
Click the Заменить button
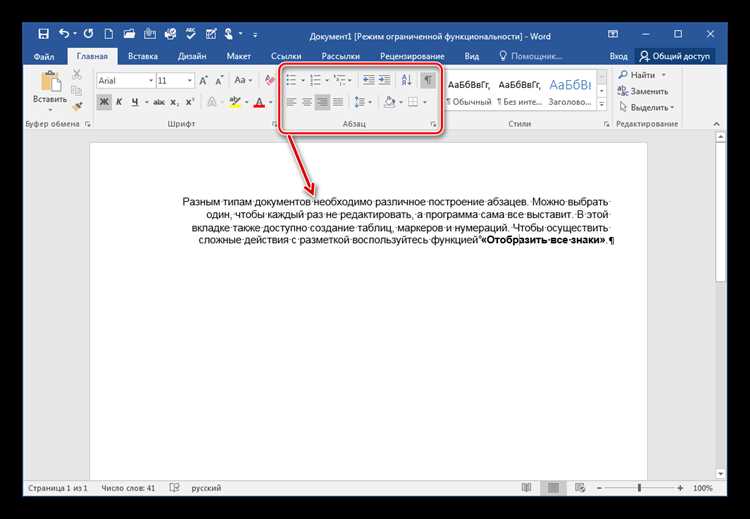(643, 91)
